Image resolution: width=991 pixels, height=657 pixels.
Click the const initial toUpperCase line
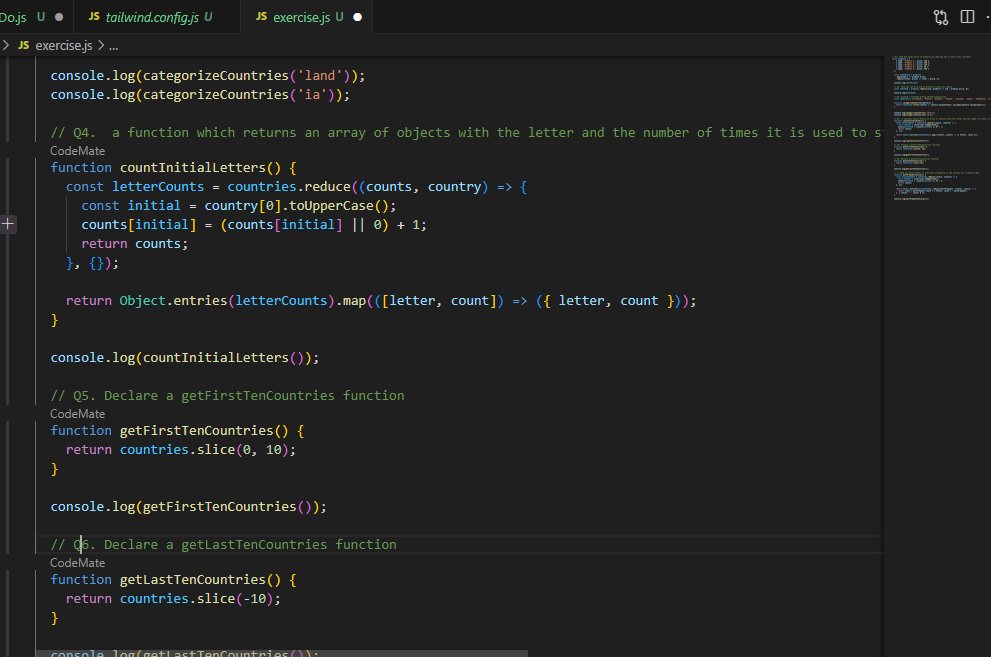click(238, 206)
